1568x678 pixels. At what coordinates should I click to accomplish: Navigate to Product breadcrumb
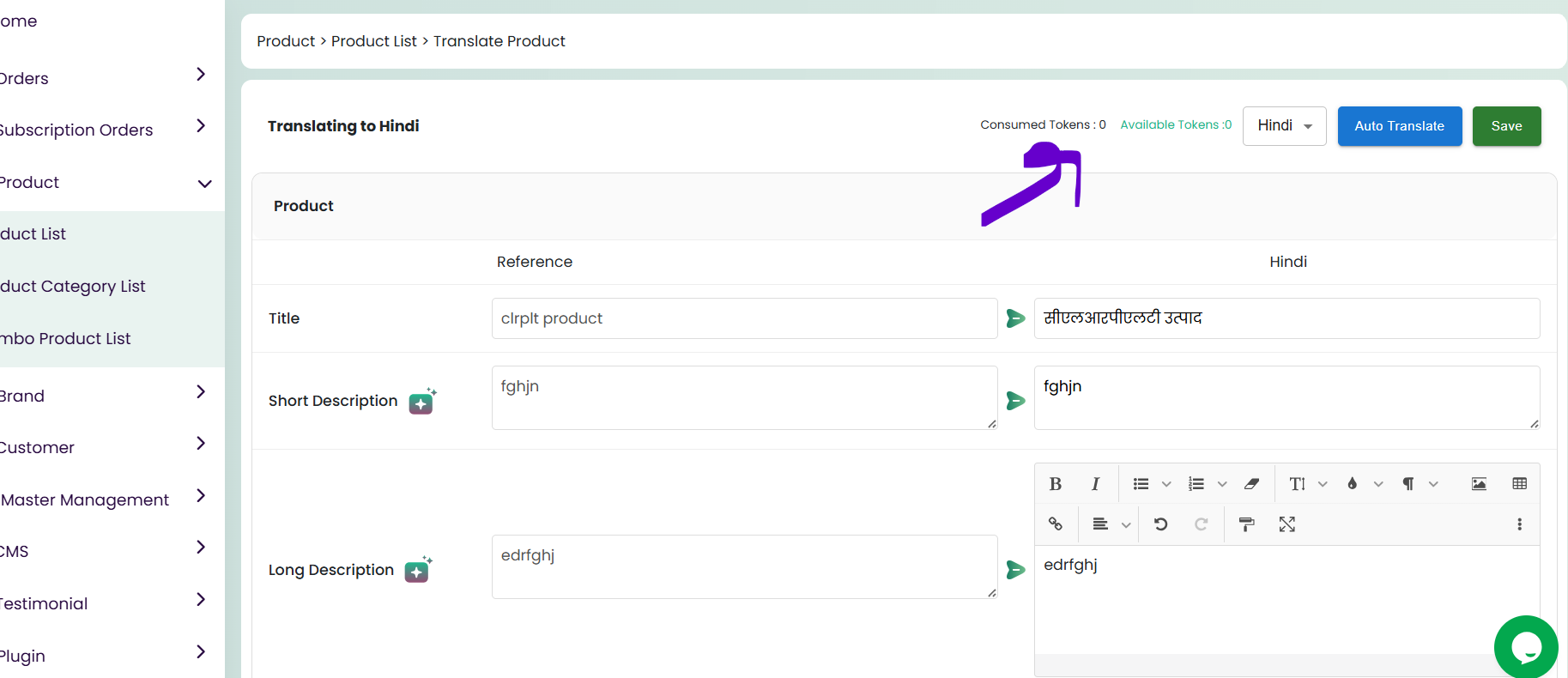[x=286, y=41]
